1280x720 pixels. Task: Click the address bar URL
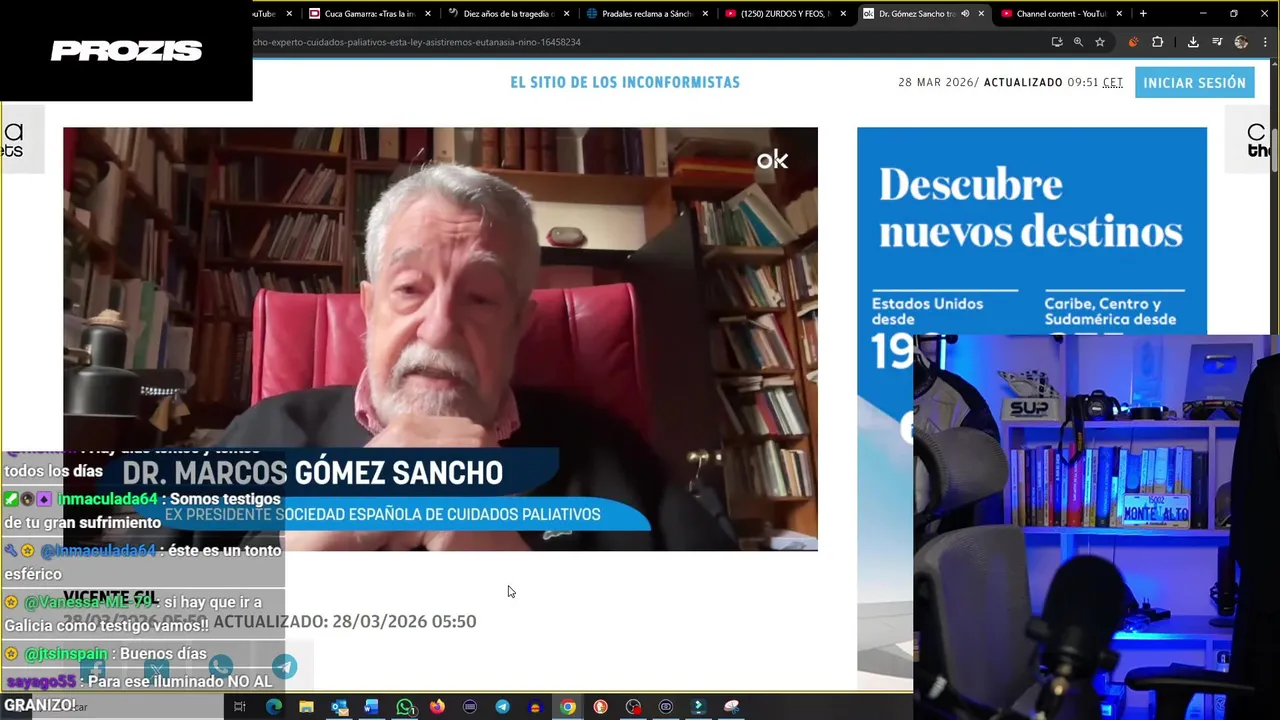click(x=417, y=42)
